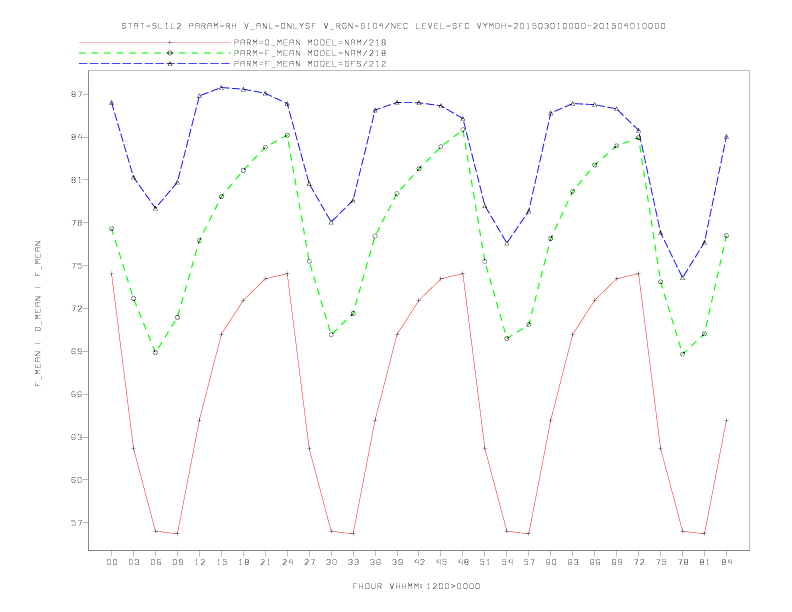Click x-axis forecast hour label 18
This screenshot has height=612, width=792.
coord(243,562)
